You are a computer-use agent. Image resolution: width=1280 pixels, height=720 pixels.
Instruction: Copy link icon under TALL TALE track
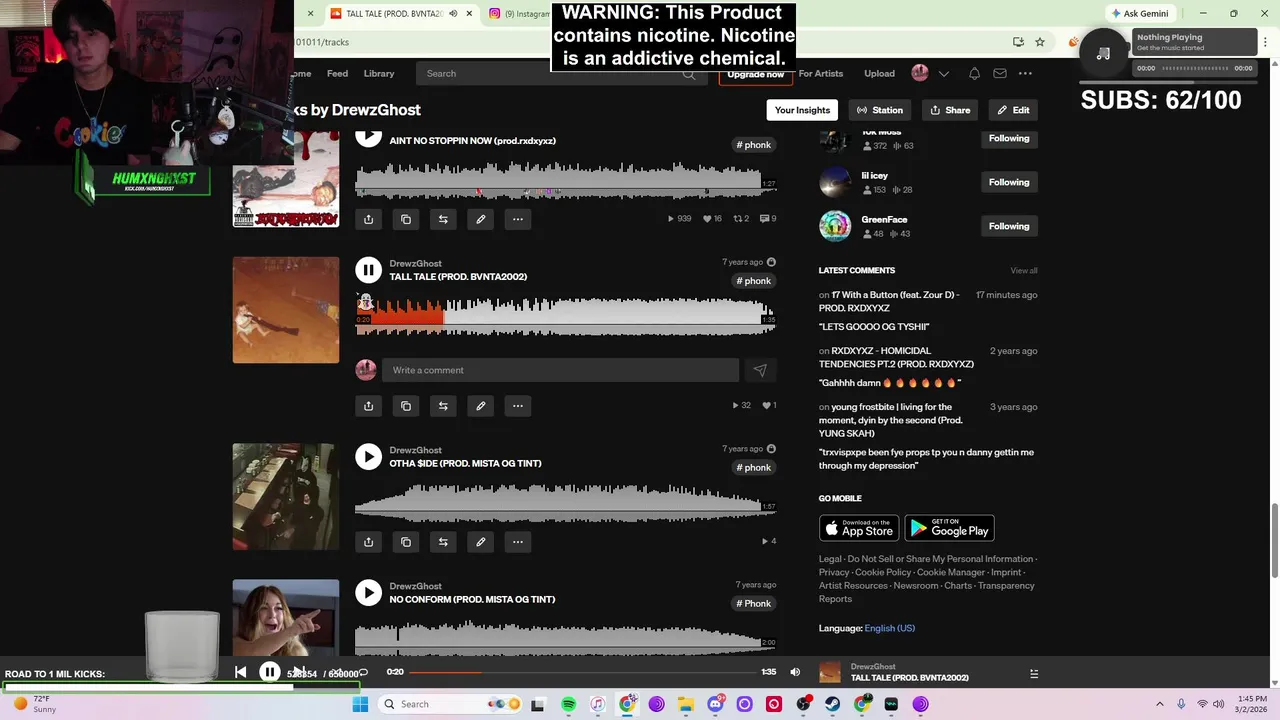coord(406,406)
